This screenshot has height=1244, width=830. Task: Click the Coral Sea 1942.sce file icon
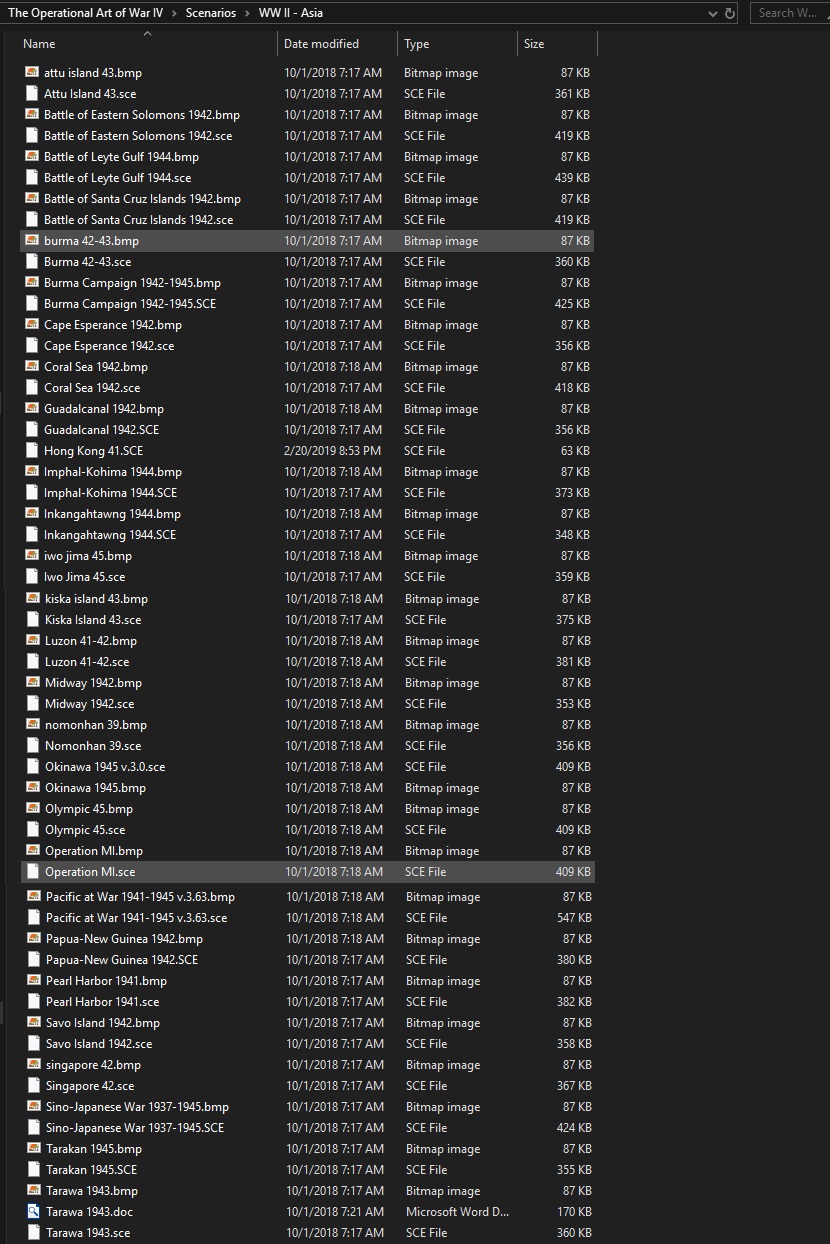[32, 388]
